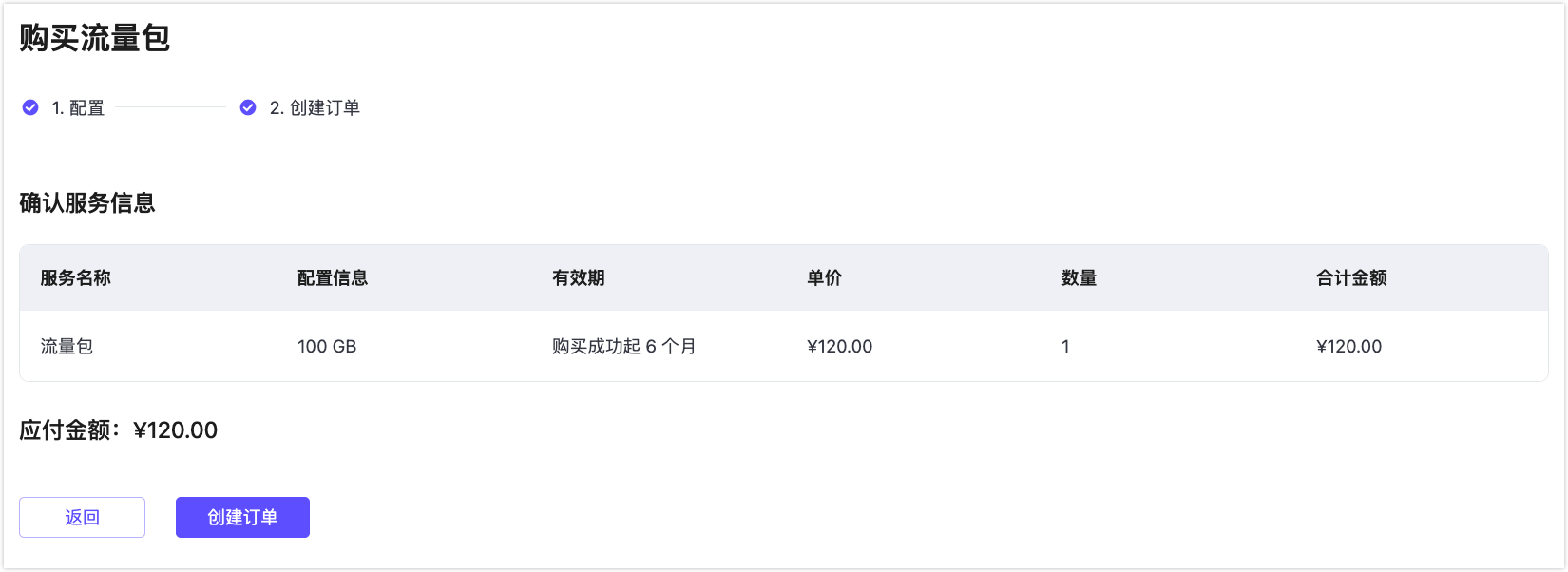Select the 2. 创建订单 step label
This screenshot has width=1568, height=572.
pos(315,108)
